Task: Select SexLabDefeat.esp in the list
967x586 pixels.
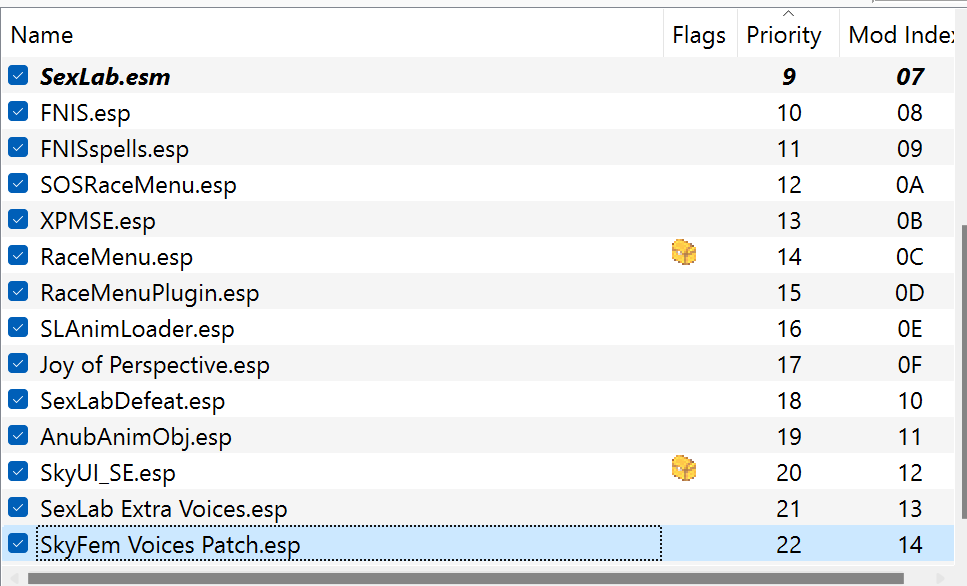Action: (133, 401)
